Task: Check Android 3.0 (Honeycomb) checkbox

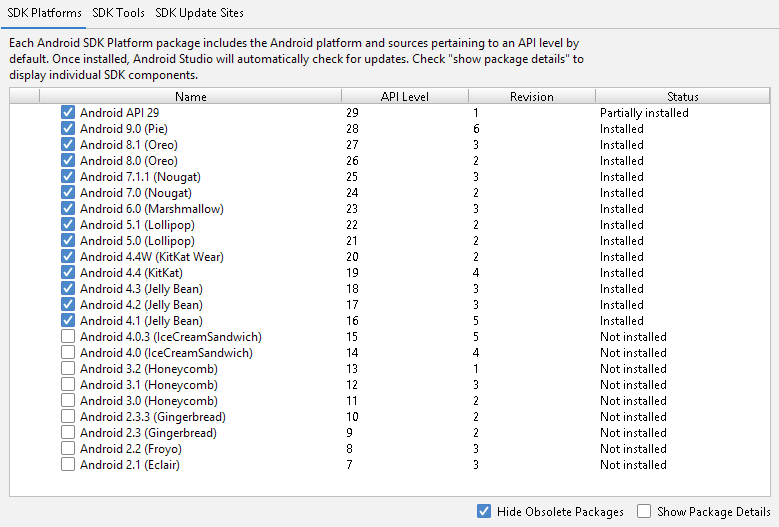Action: [x=68, y=400]
